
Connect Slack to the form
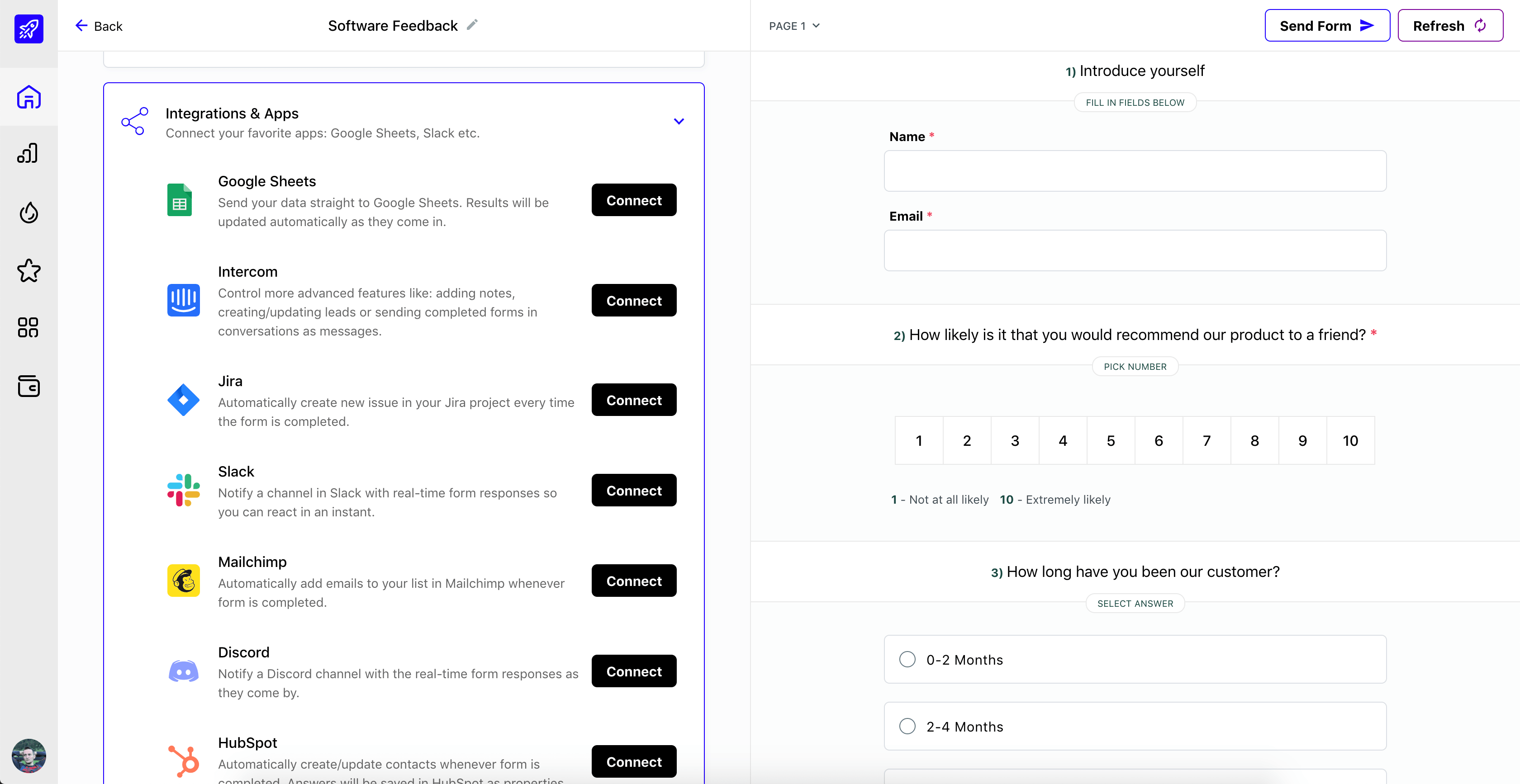pos(634,490)
